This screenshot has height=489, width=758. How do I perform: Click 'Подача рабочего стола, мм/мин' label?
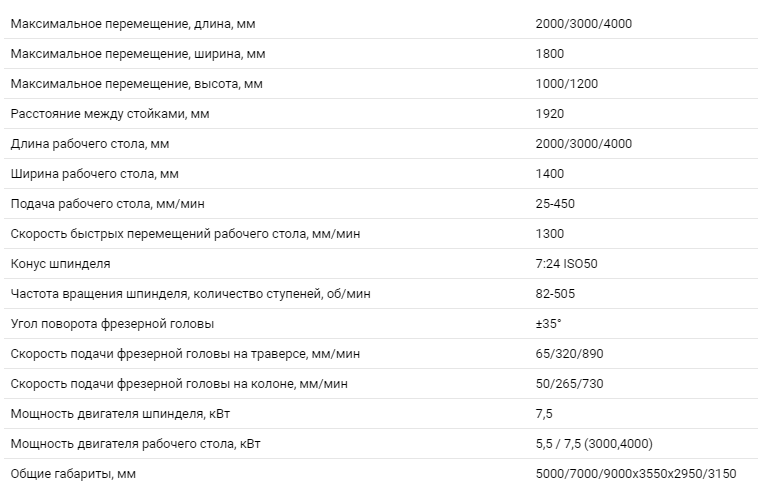click(108, 203)
